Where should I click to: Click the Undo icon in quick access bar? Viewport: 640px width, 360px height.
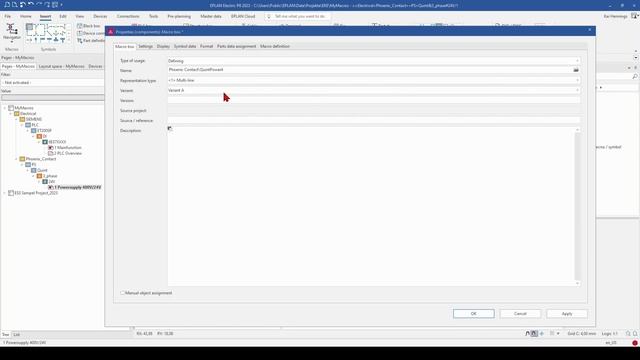31,5
